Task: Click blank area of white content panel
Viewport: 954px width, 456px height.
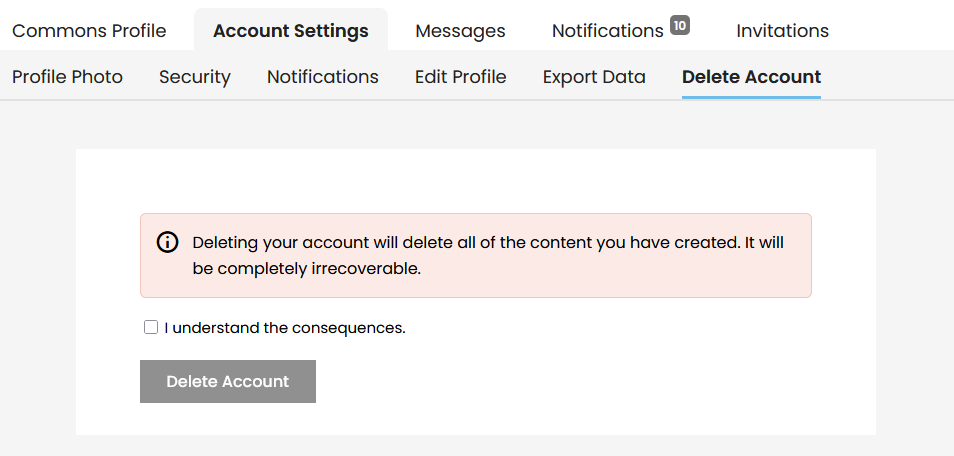Action: 600,380
